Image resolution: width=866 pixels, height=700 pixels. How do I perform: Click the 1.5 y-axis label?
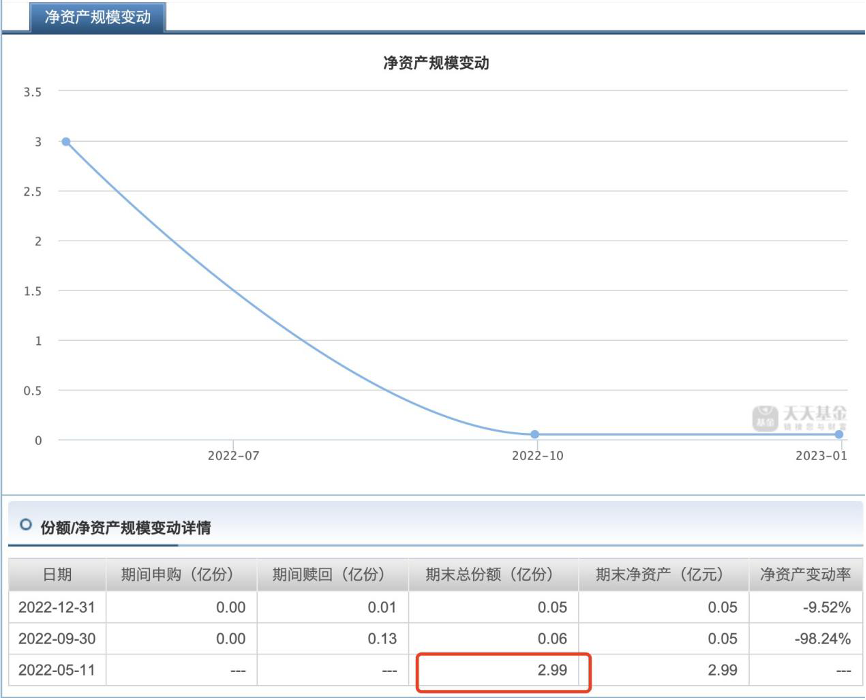click(32, 291)
